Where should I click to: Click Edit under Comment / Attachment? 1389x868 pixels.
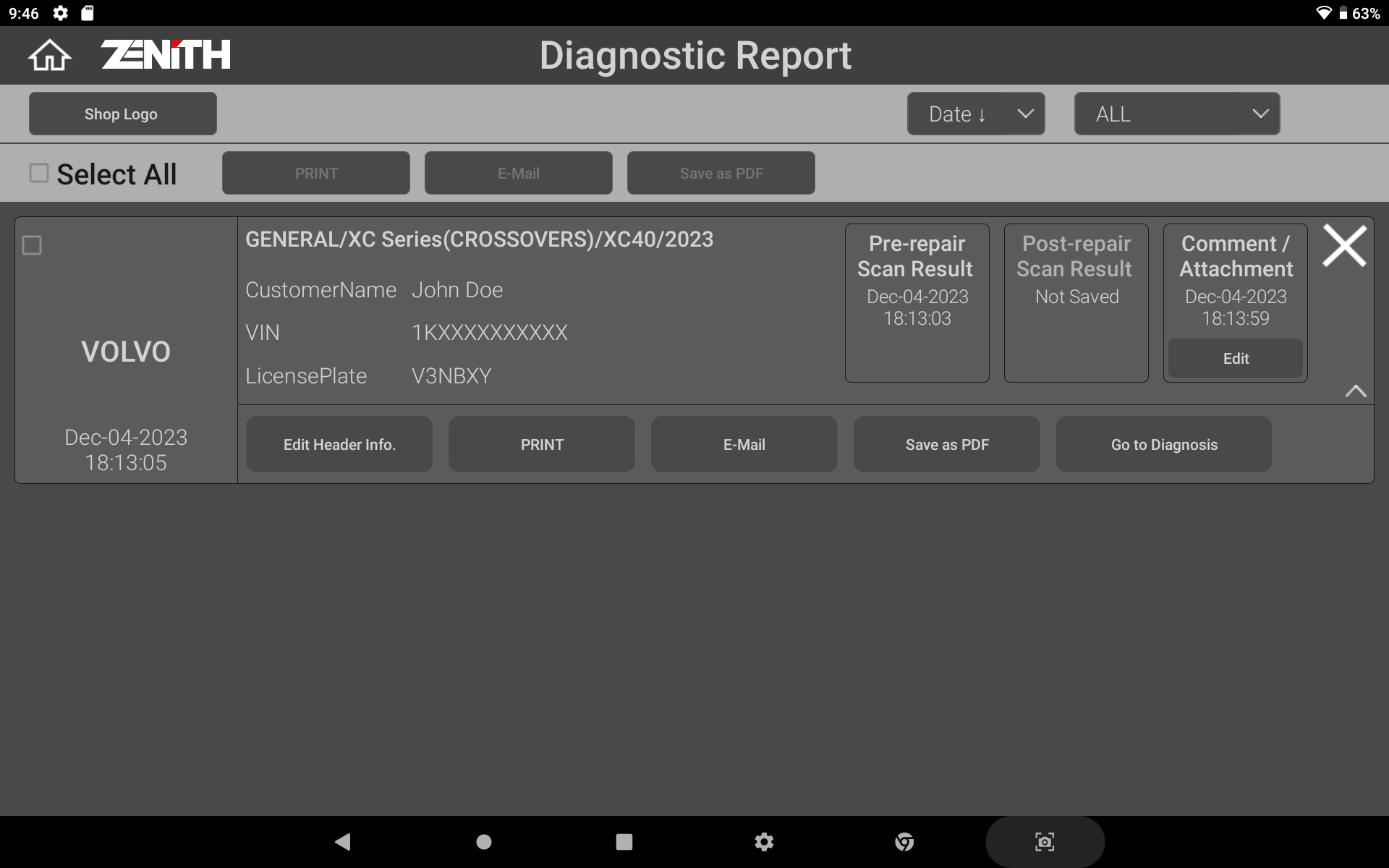tap(1235, 358)
